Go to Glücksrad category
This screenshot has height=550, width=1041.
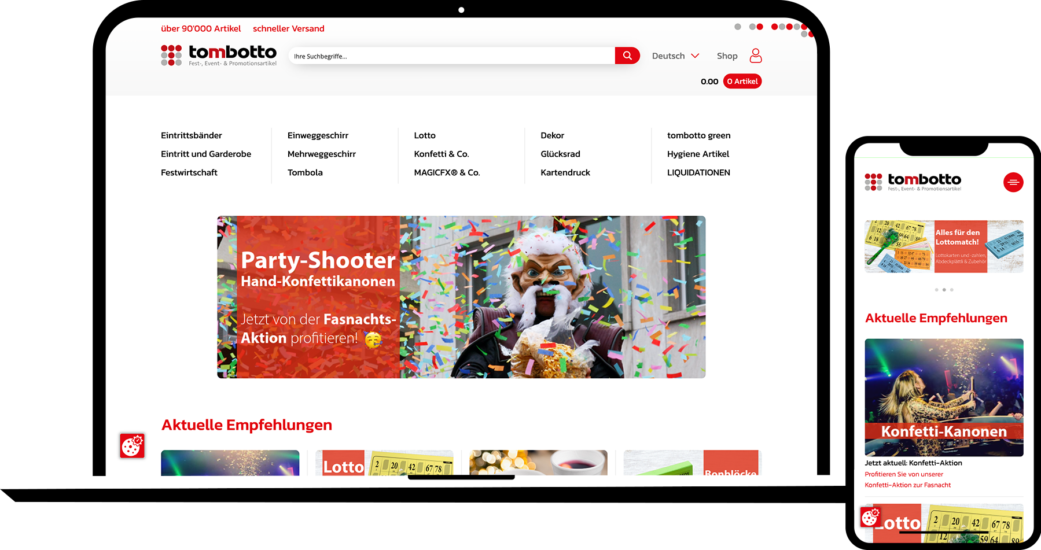[x=560, y=153]
